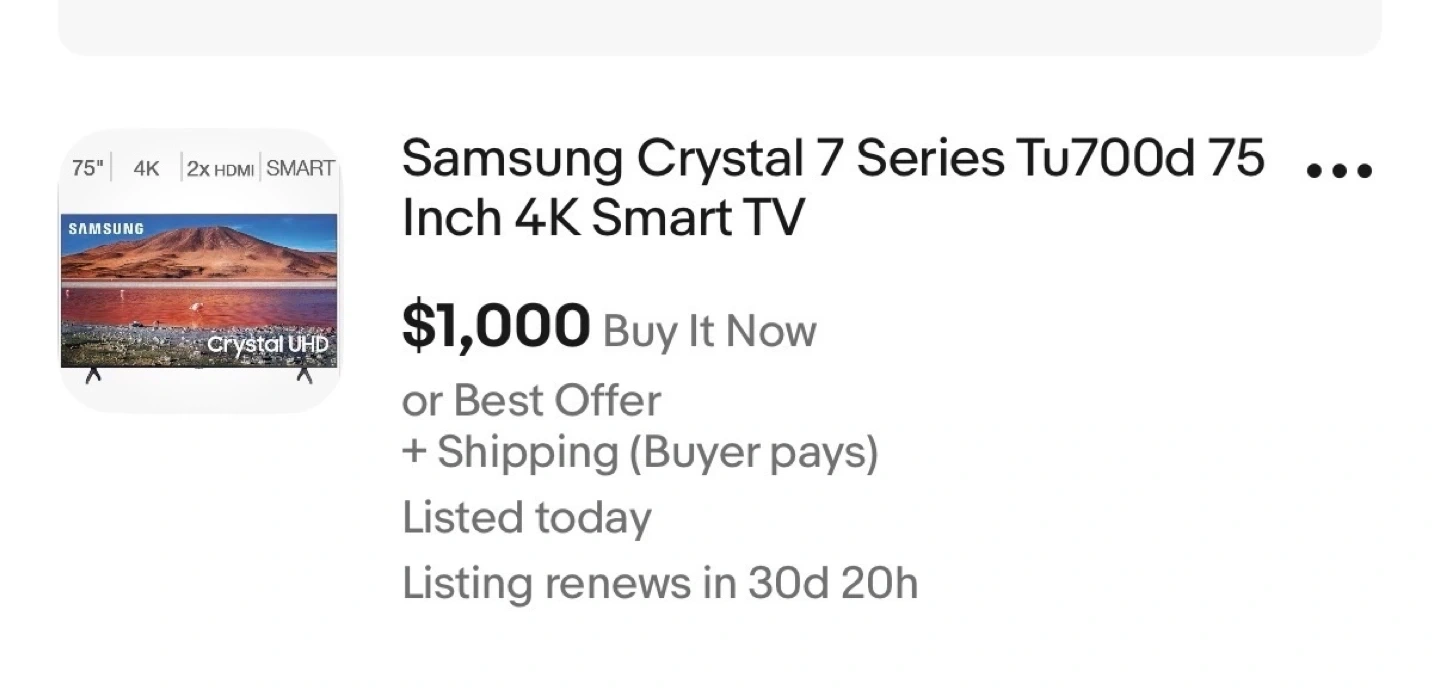The image size is (1440, 696).
Task: Click the 4K badge on thumbnail
Action: [146, 168]
